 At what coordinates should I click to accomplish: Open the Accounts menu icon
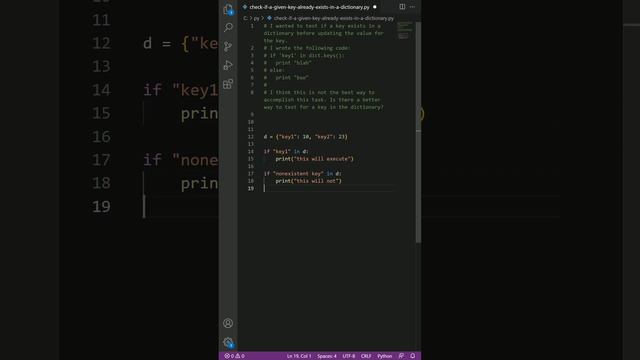(x=228, y=323)
